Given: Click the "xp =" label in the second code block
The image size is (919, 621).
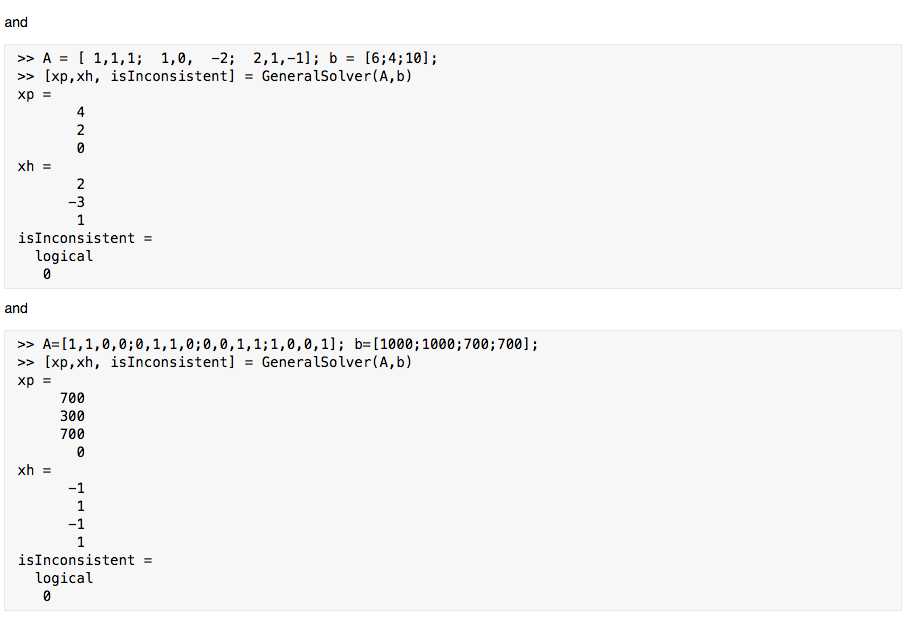Looking at the screenshot, I should (x=34, y=380).
